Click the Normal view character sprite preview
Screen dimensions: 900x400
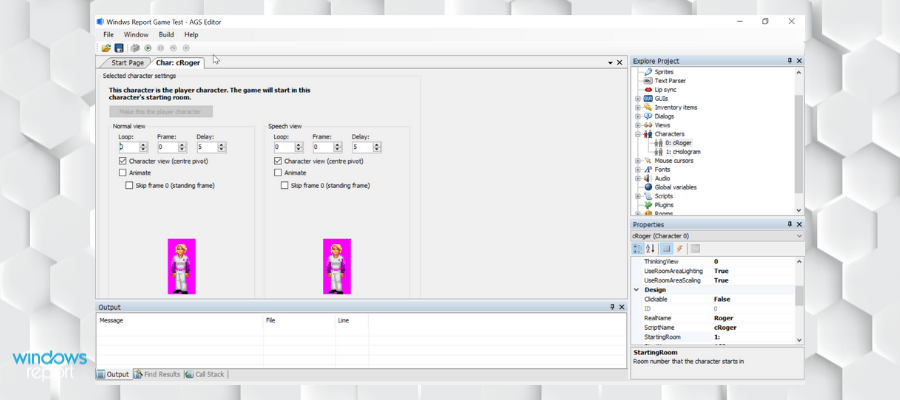181,266
